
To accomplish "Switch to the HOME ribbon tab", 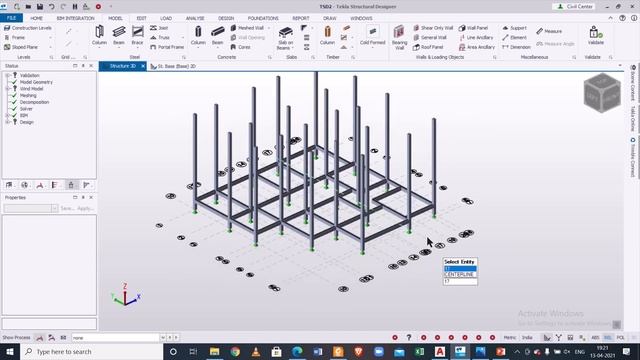I will (36, 18).
